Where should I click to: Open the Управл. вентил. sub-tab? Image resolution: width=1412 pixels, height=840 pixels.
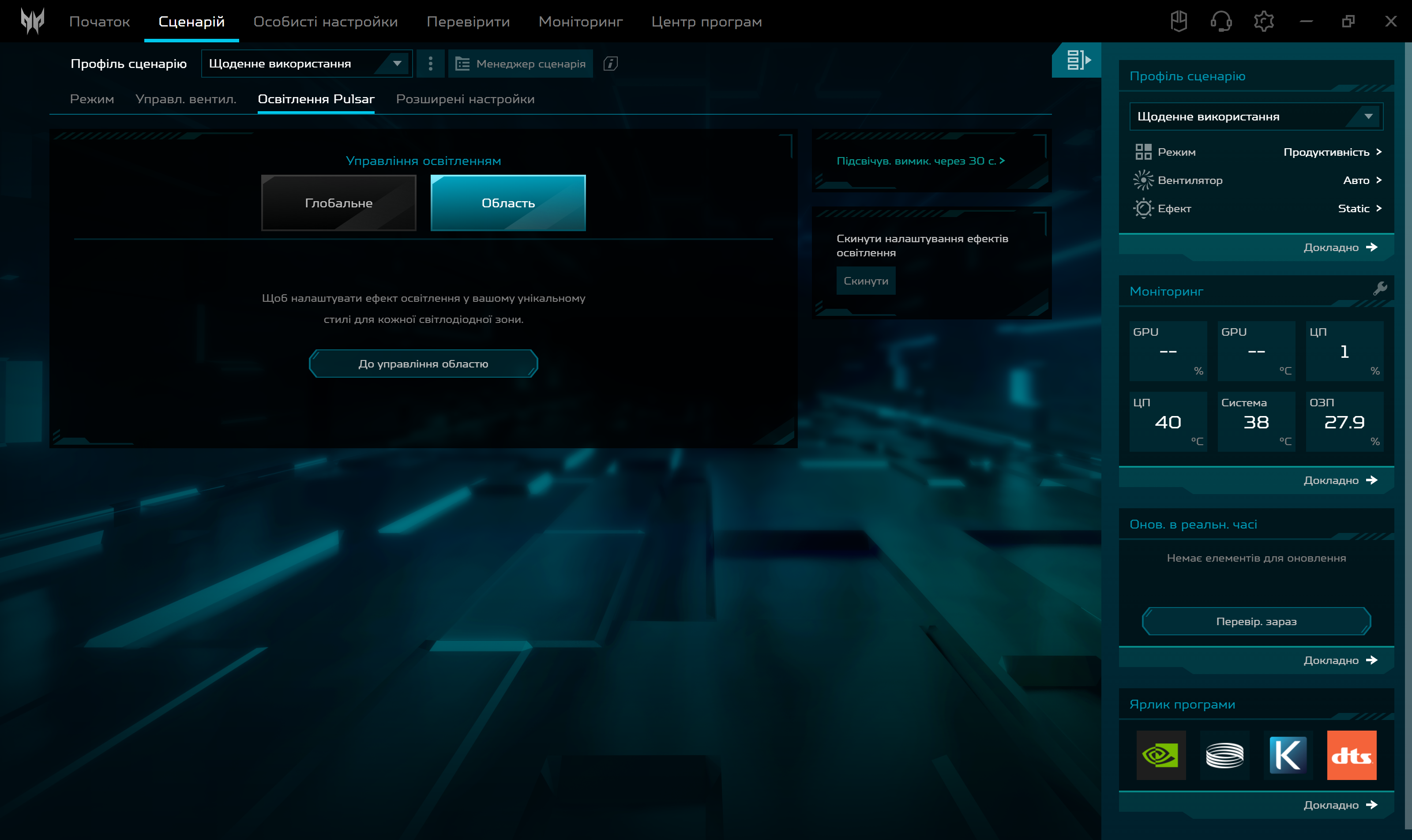pyautogui.click(x=186, y=99)
